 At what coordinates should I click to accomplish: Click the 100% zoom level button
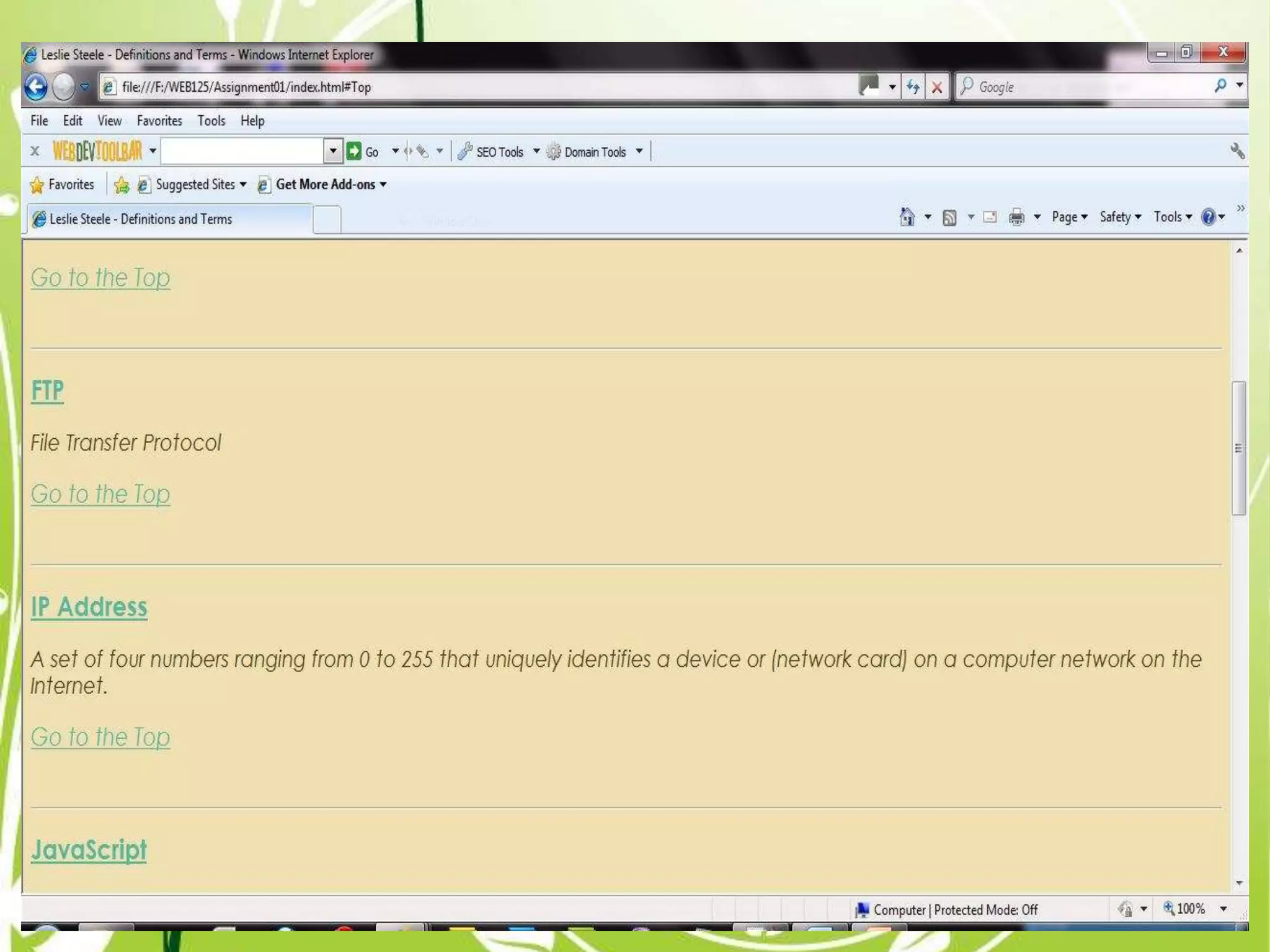(1184, 909)
